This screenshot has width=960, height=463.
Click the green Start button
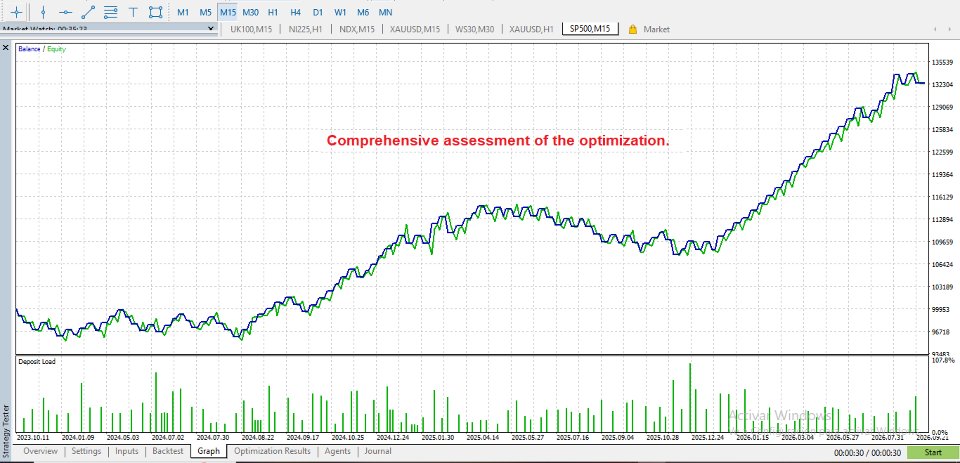(x=933, y=453)
